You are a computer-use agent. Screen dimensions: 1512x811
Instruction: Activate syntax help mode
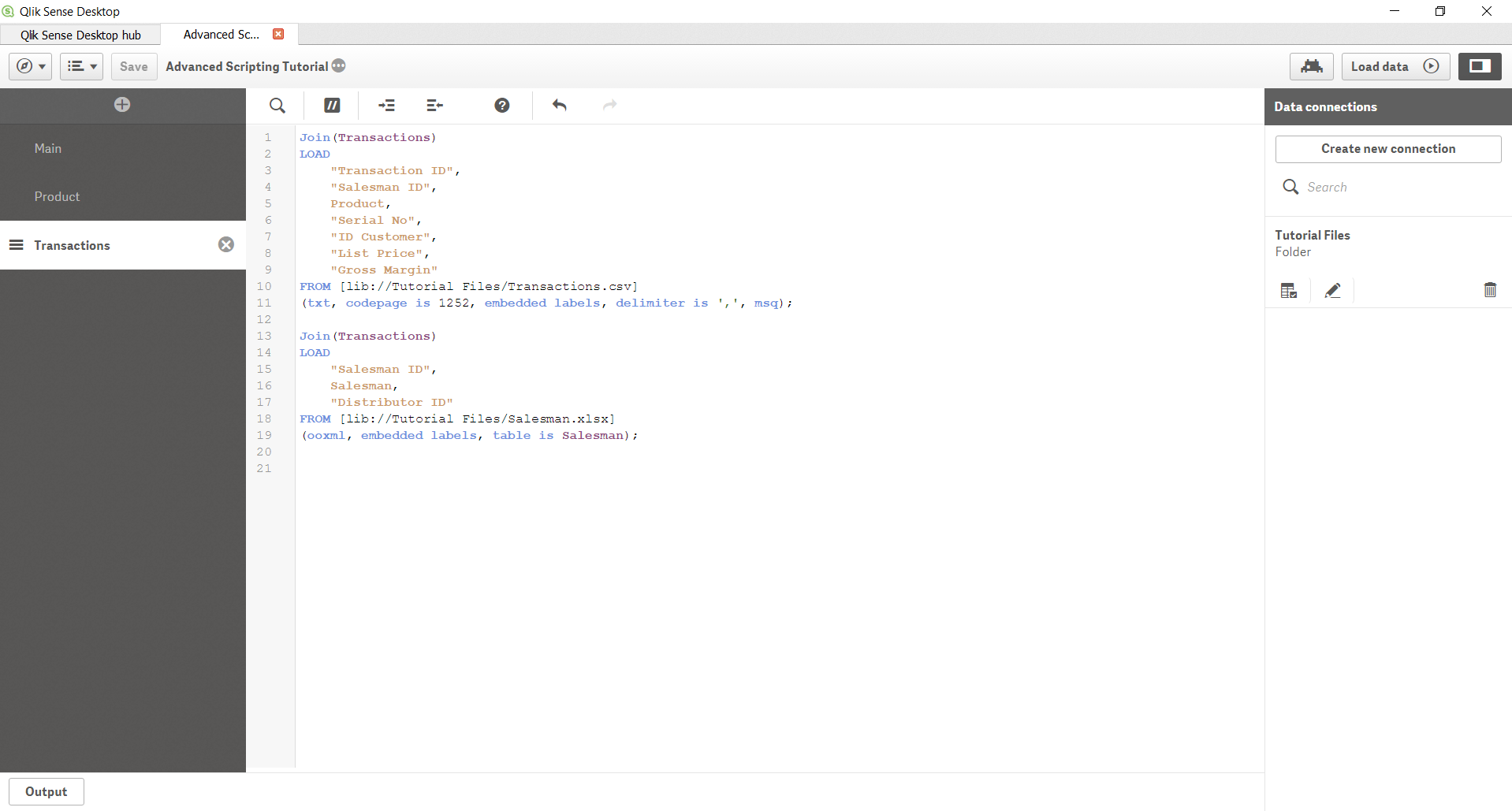(502, 106)
